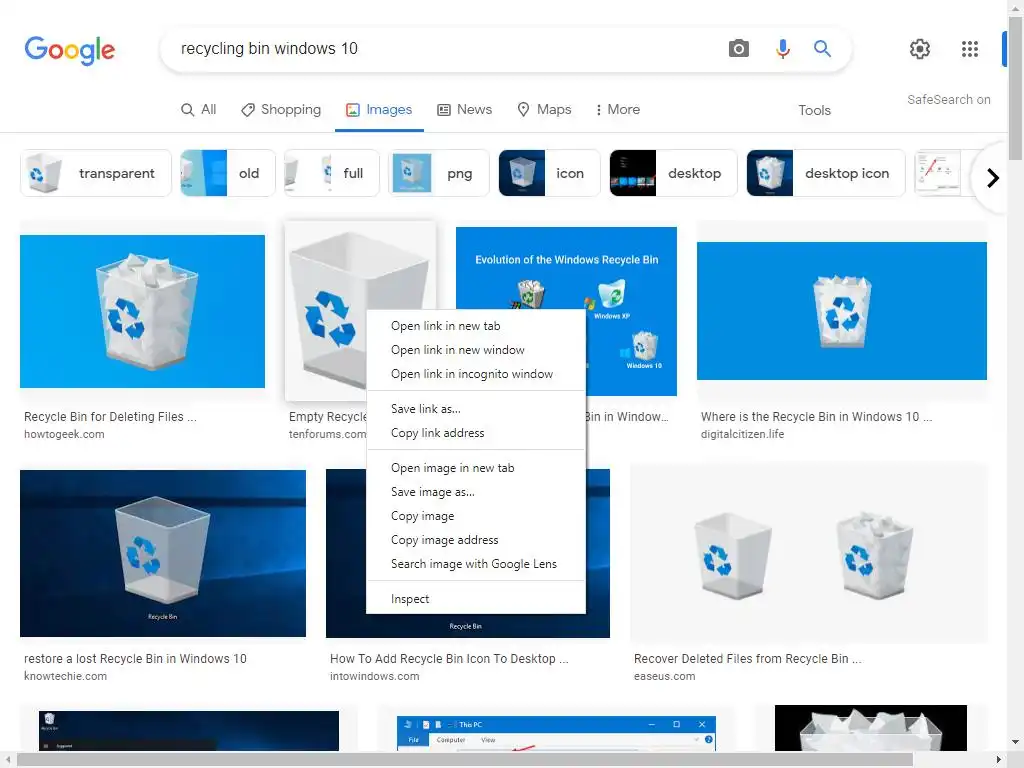The height and width of the screenshot is (768, 1024).
Task: Click the knowtechie.com source link
Action: pos(65,677)
